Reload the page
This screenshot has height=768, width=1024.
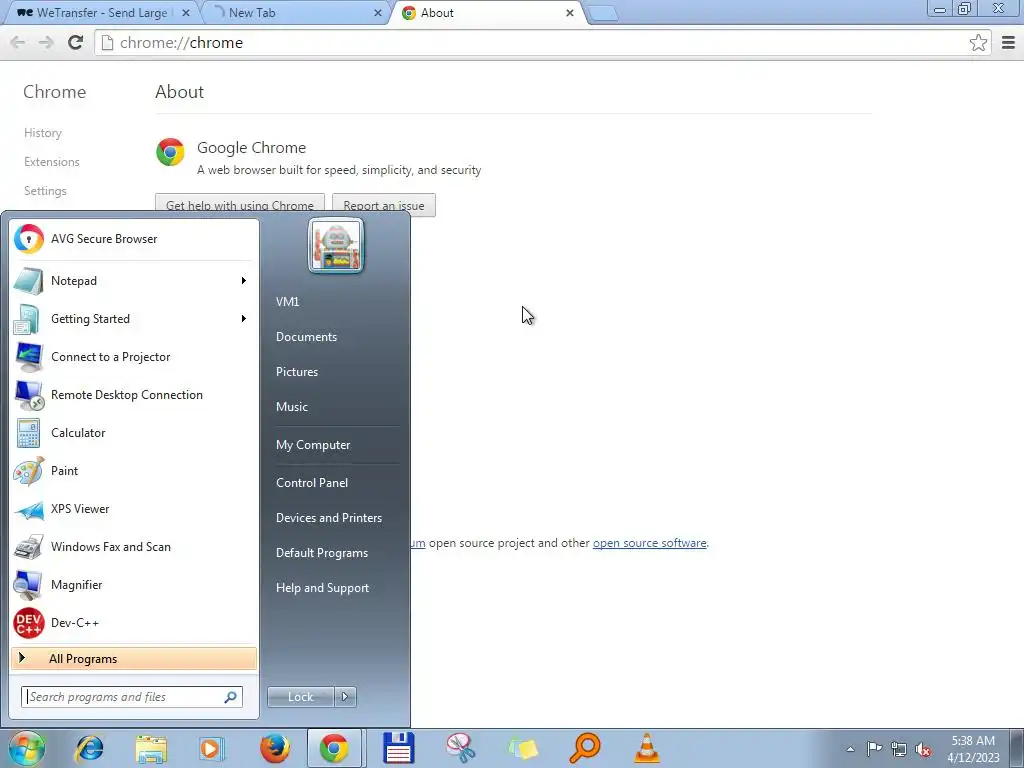(76, 42)
